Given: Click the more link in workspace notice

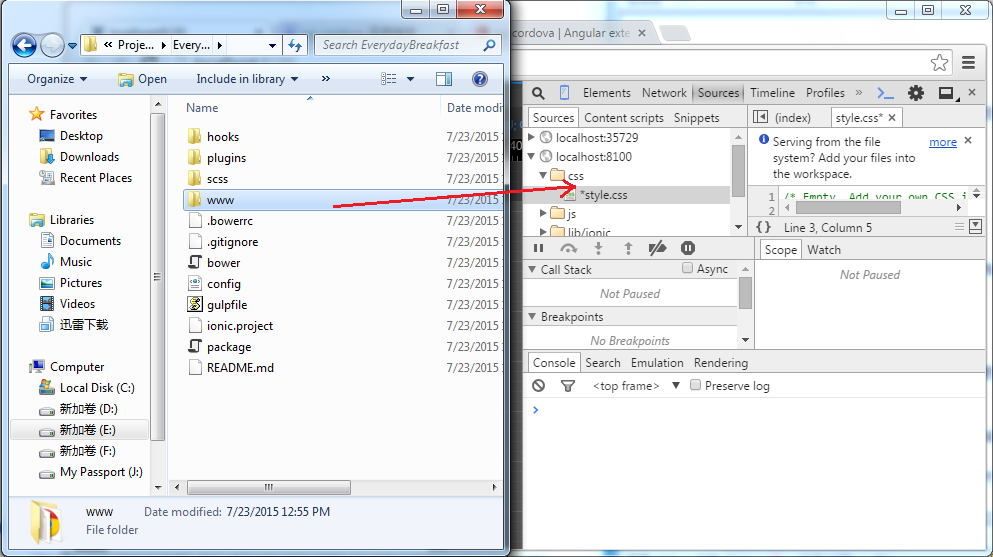Looking at the screenshot, I should coord(943,142).
